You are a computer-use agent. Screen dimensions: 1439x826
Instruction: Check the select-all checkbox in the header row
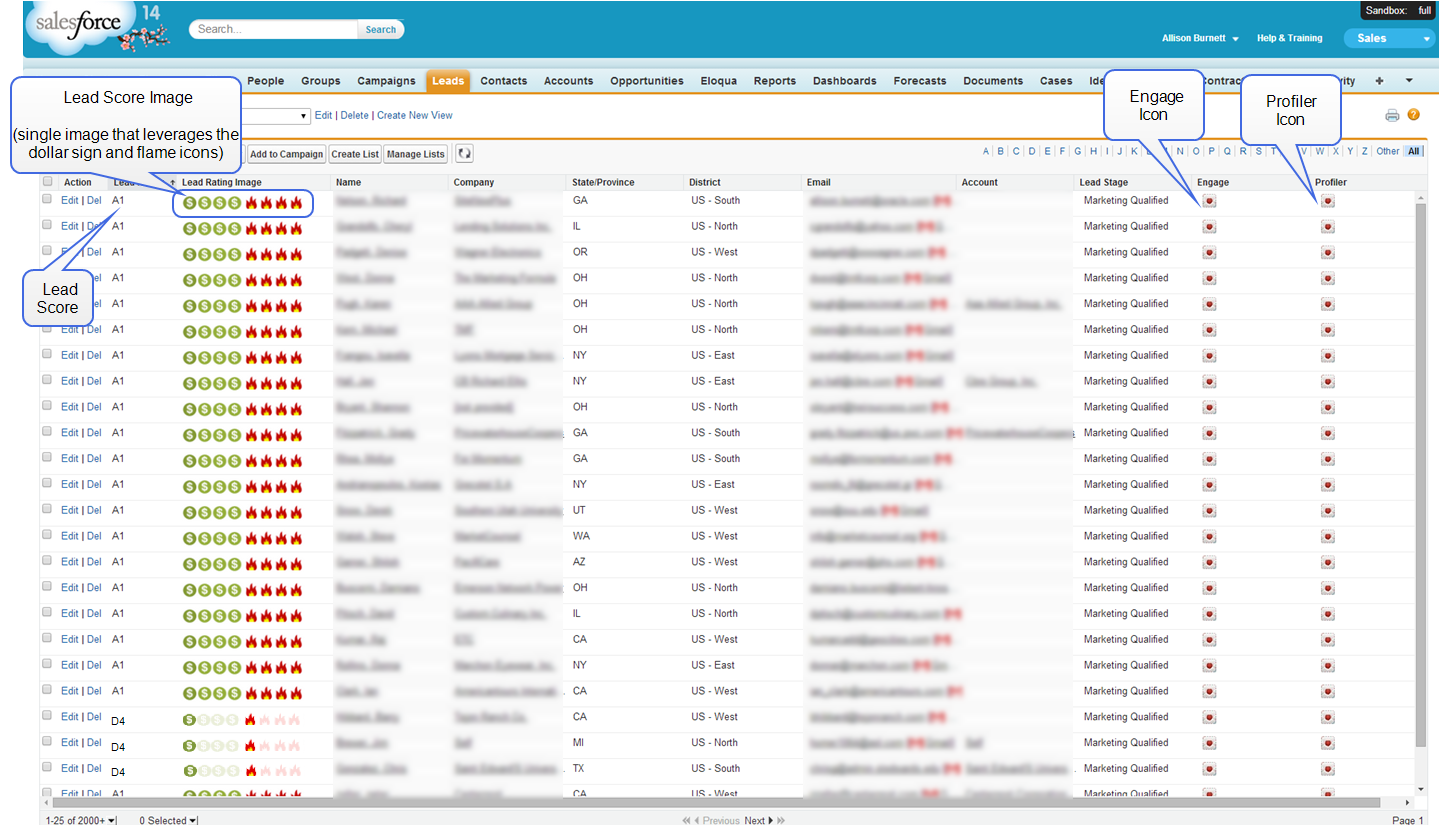click(47, 181)
